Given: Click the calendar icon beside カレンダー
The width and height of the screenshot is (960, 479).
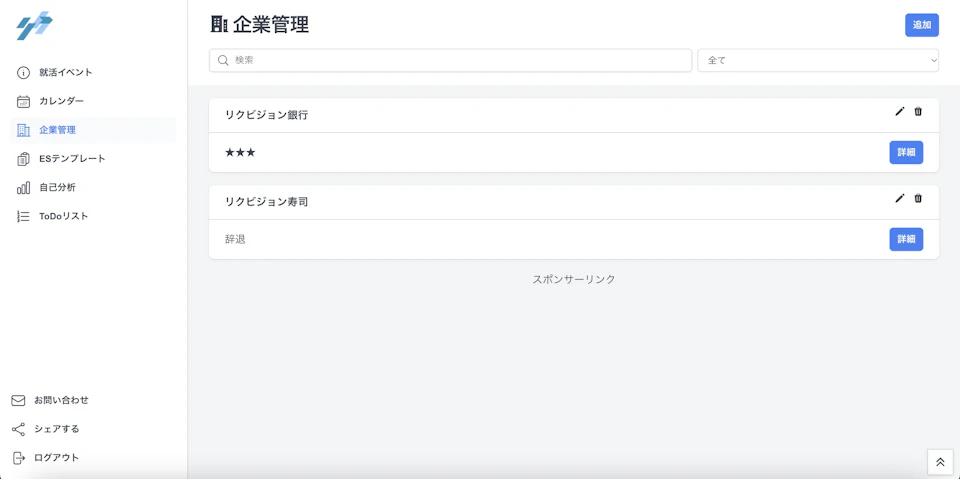Looking at the screenshot, I should (23, 102).
